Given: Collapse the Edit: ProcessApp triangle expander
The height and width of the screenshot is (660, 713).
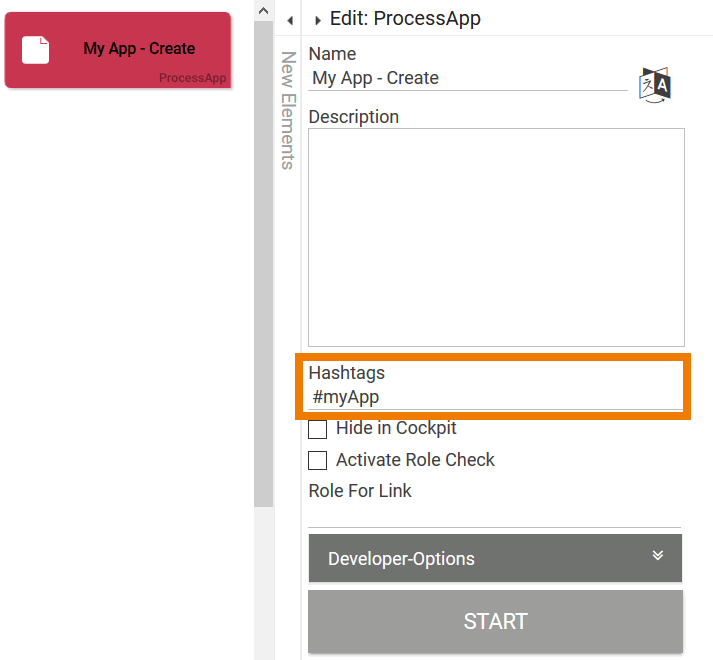Looking at the screenshot, I should [318, 20].
